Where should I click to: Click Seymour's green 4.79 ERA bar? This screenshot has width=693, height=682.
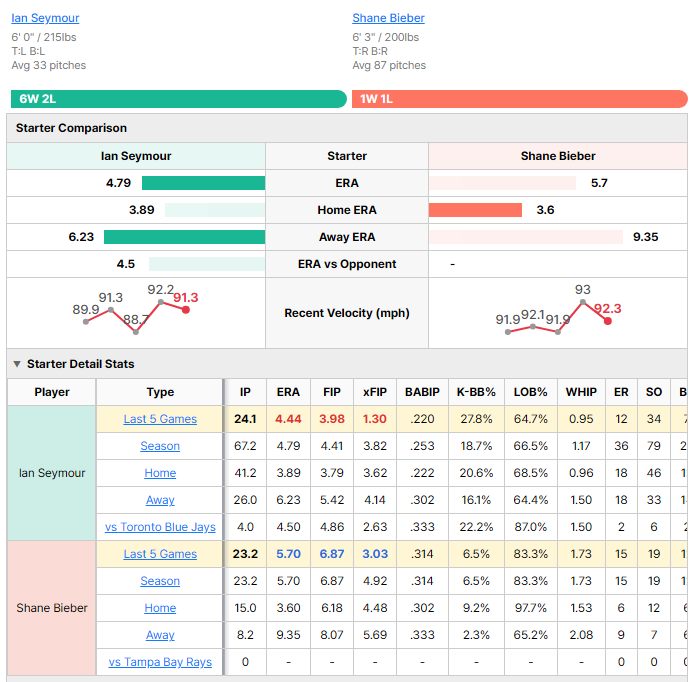[x=203, y=183]
